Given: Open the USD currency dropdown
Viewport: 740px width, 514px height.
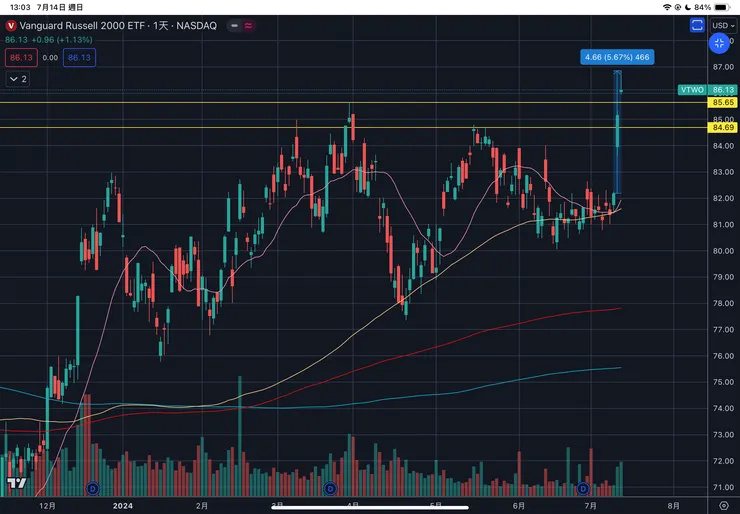Looking at the screenshot, I should (x=723, y=25).
